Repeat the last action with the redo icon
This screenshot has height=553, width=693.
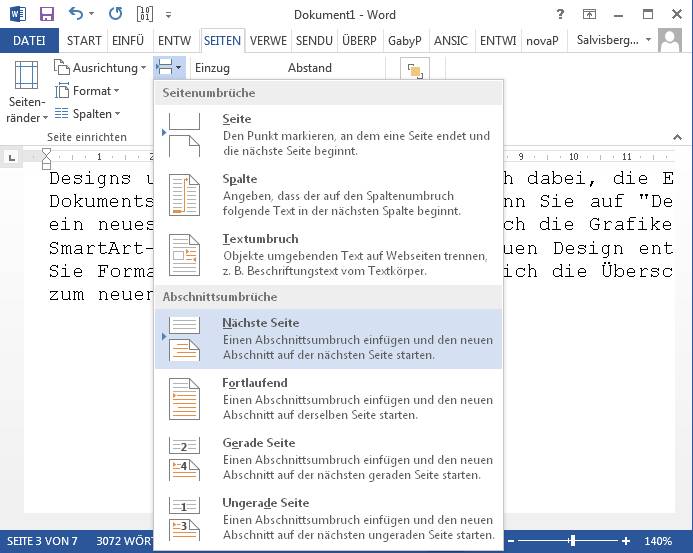116,14
